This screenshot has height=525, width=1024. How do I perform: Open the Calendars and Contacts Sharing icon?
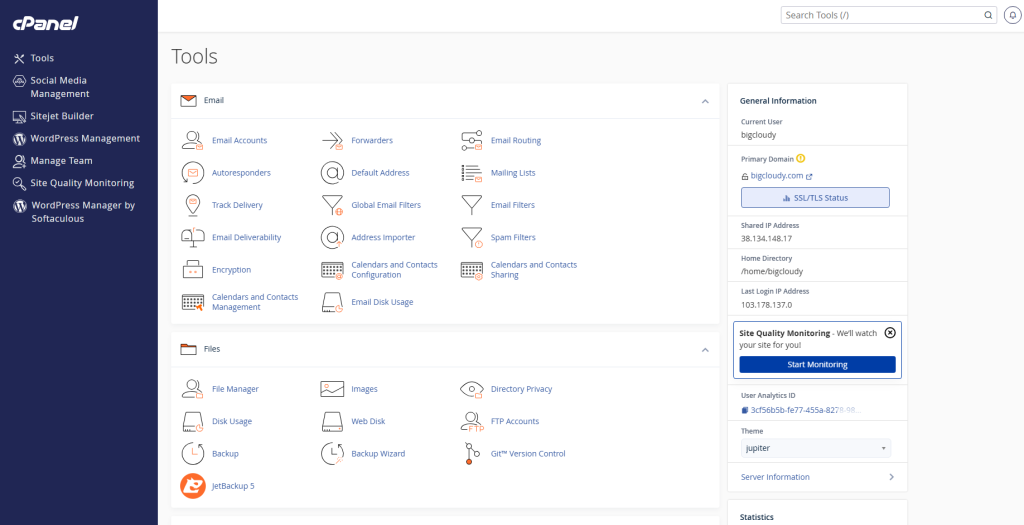point(472,270)
